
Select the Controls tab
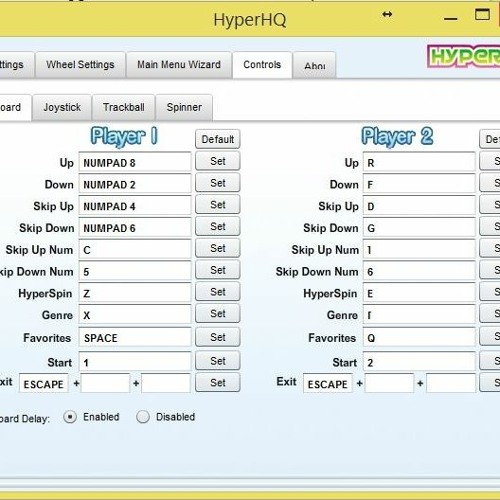coord(262,65)
